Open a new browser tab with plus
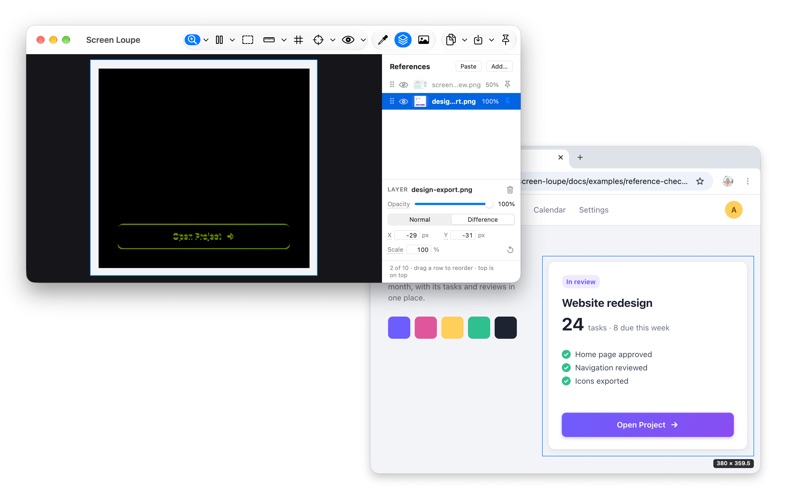Image resolution: width=800 pixels, height=500 pixels. click(580, 157)
